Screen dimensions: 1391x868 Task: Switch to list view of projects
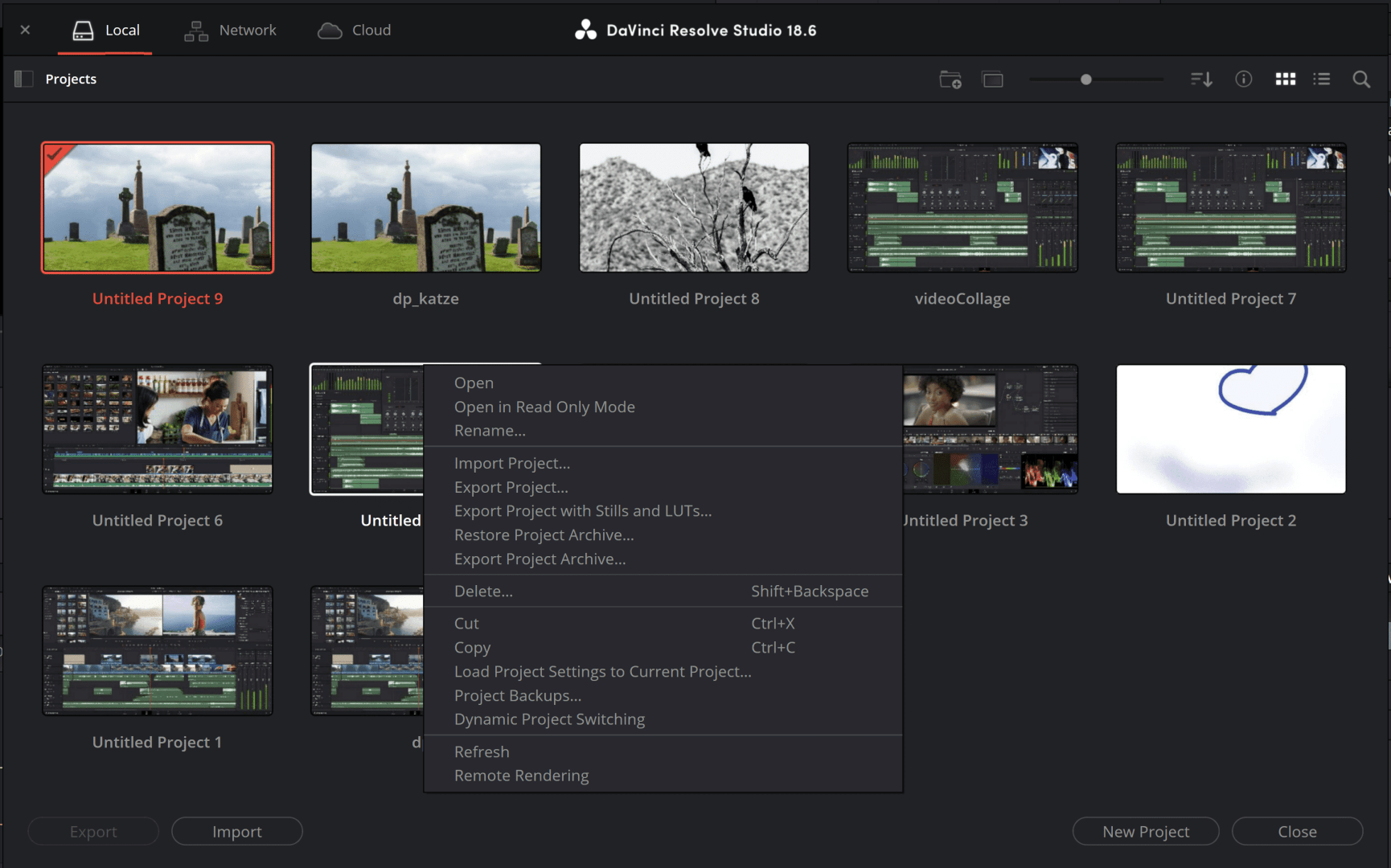point(1321,79)
